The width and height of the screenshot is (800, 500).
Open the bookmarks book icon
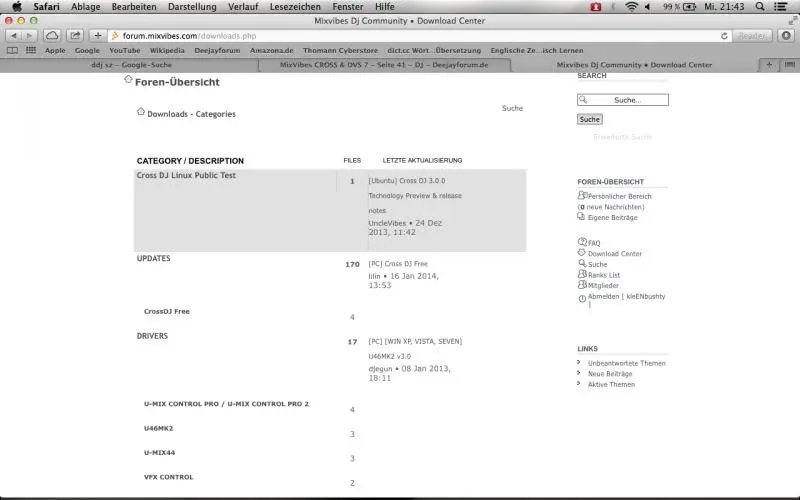tap(12, 50)
